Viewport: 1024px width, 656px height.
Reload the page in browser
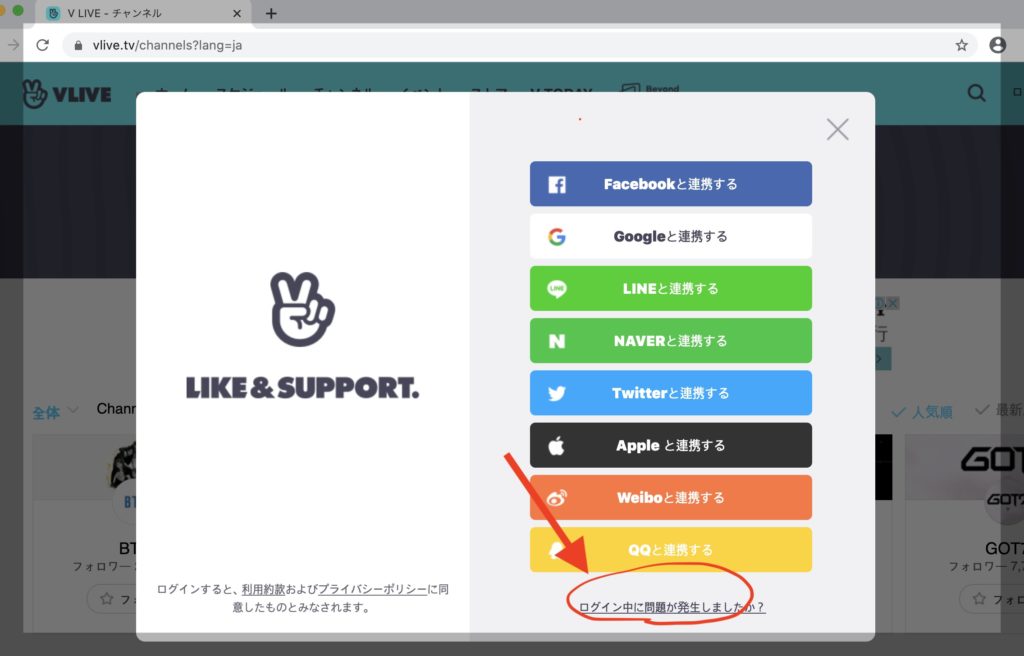(x=42, y=45)
